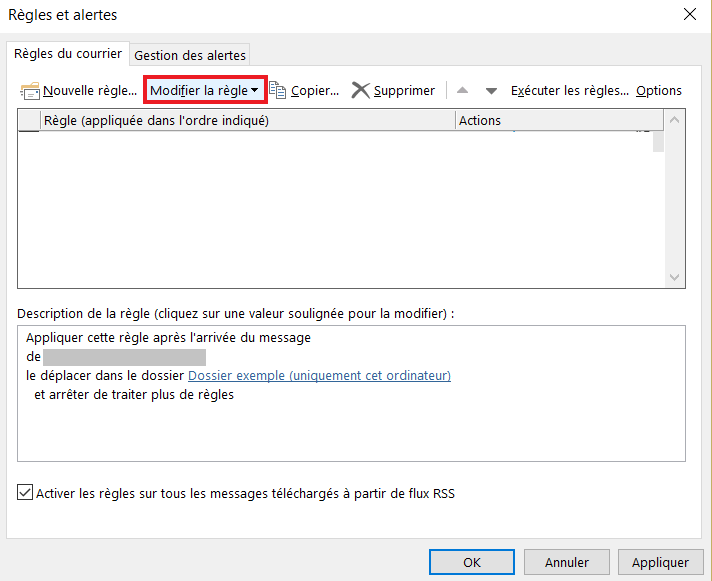The width and height of the screenshot is (712, 581).
Task: Close the Règles et alertes dialog
Action: (x=690, y=15)
